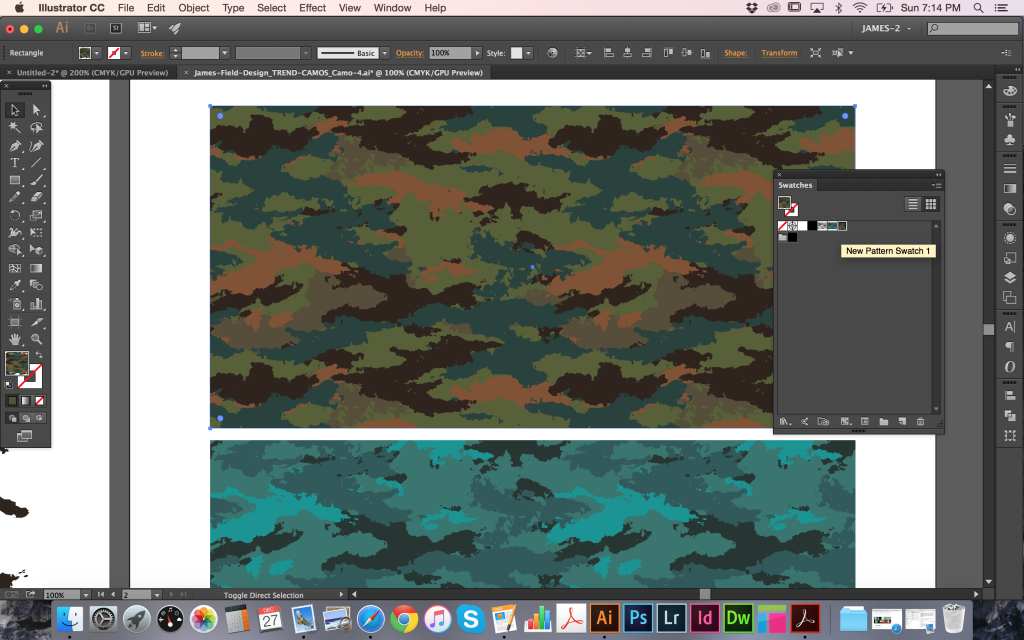Viewport: 1024px width, 640px height.
Task: Choose the Pencil tool
Action: (14, 197)
